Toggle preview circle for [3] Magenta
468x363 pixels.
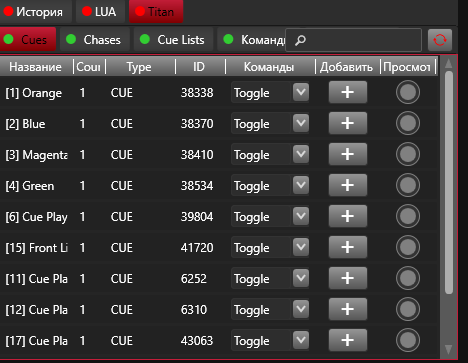[408, 154]
